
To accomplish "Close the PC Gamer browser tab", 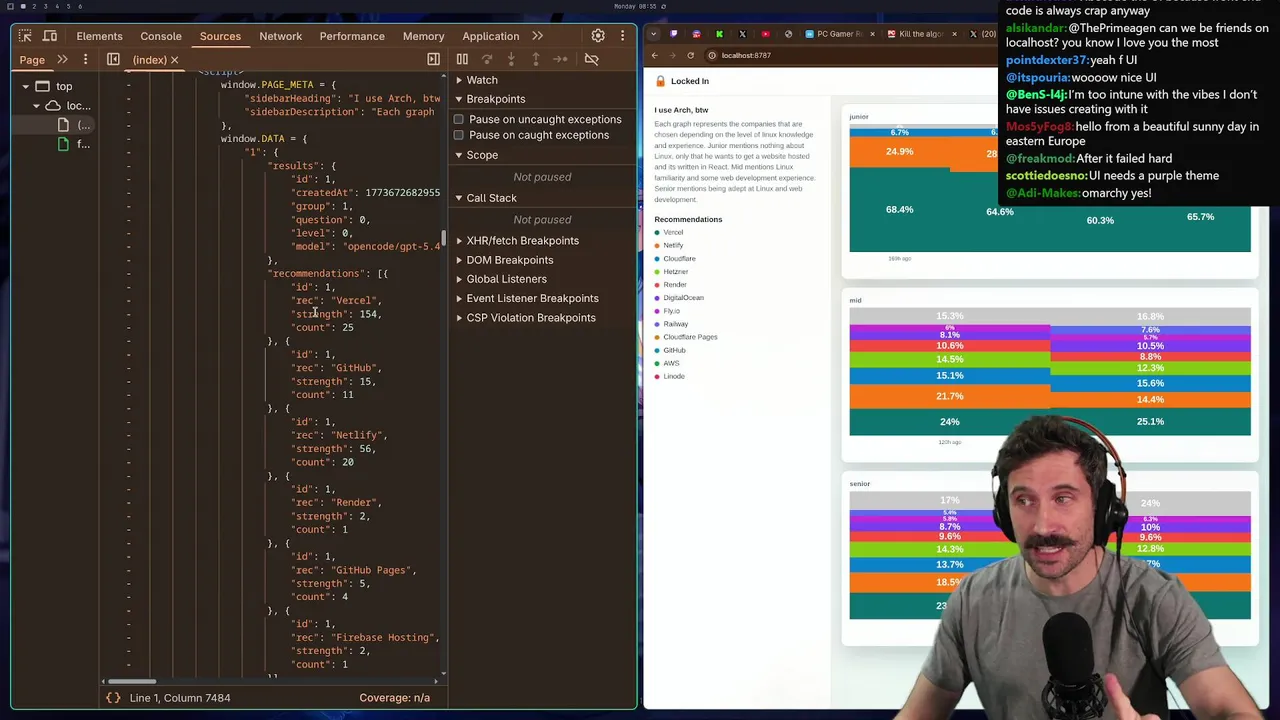I will (x=872, y=34).
